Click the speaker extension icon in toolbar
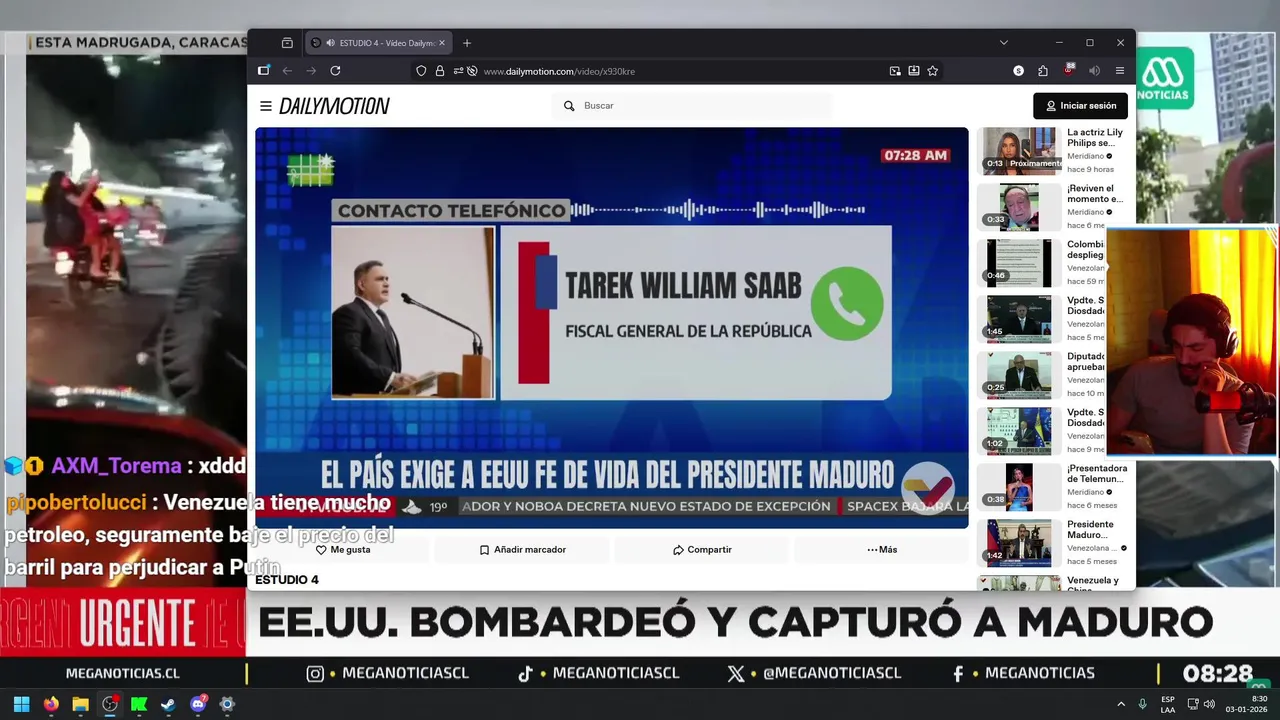 click(1094, 71)
